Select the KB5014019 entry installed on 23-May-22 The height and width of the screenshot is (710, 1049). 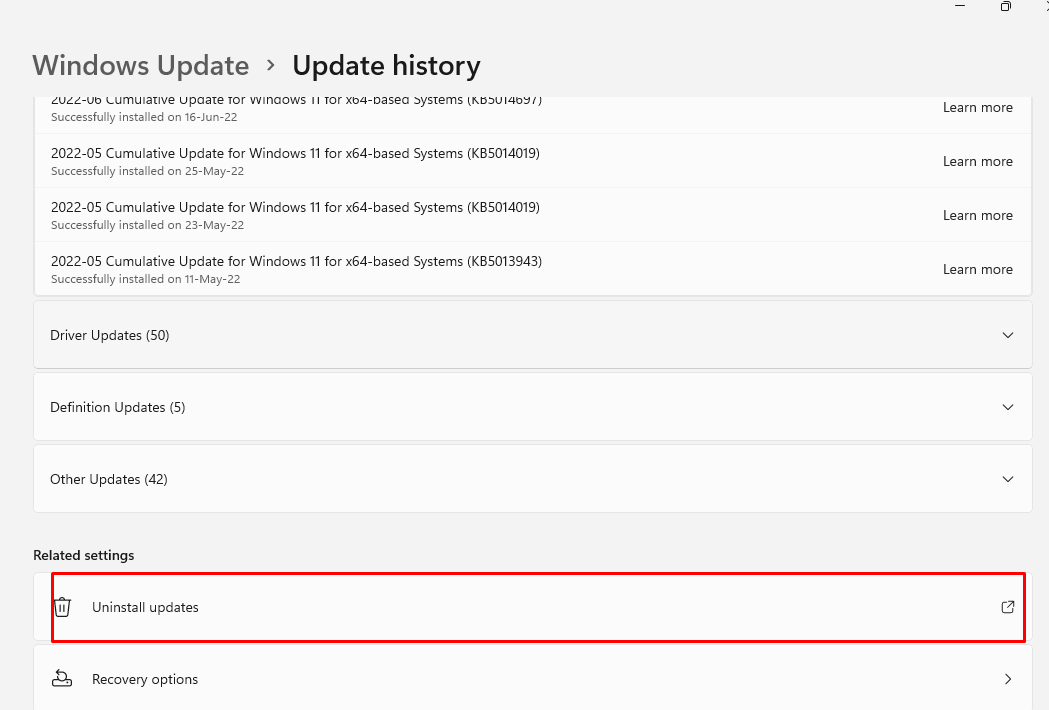pos(533,215)
